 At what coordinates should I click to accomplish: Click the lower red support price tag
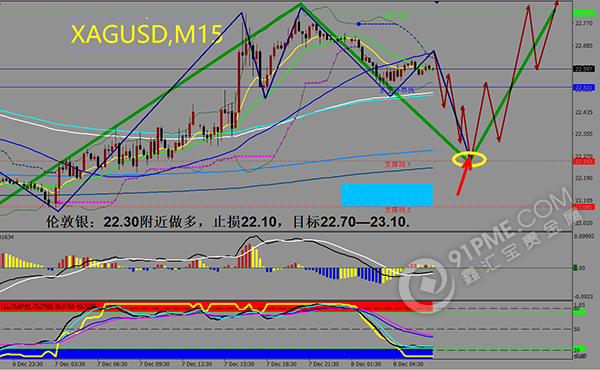point(583,207)
